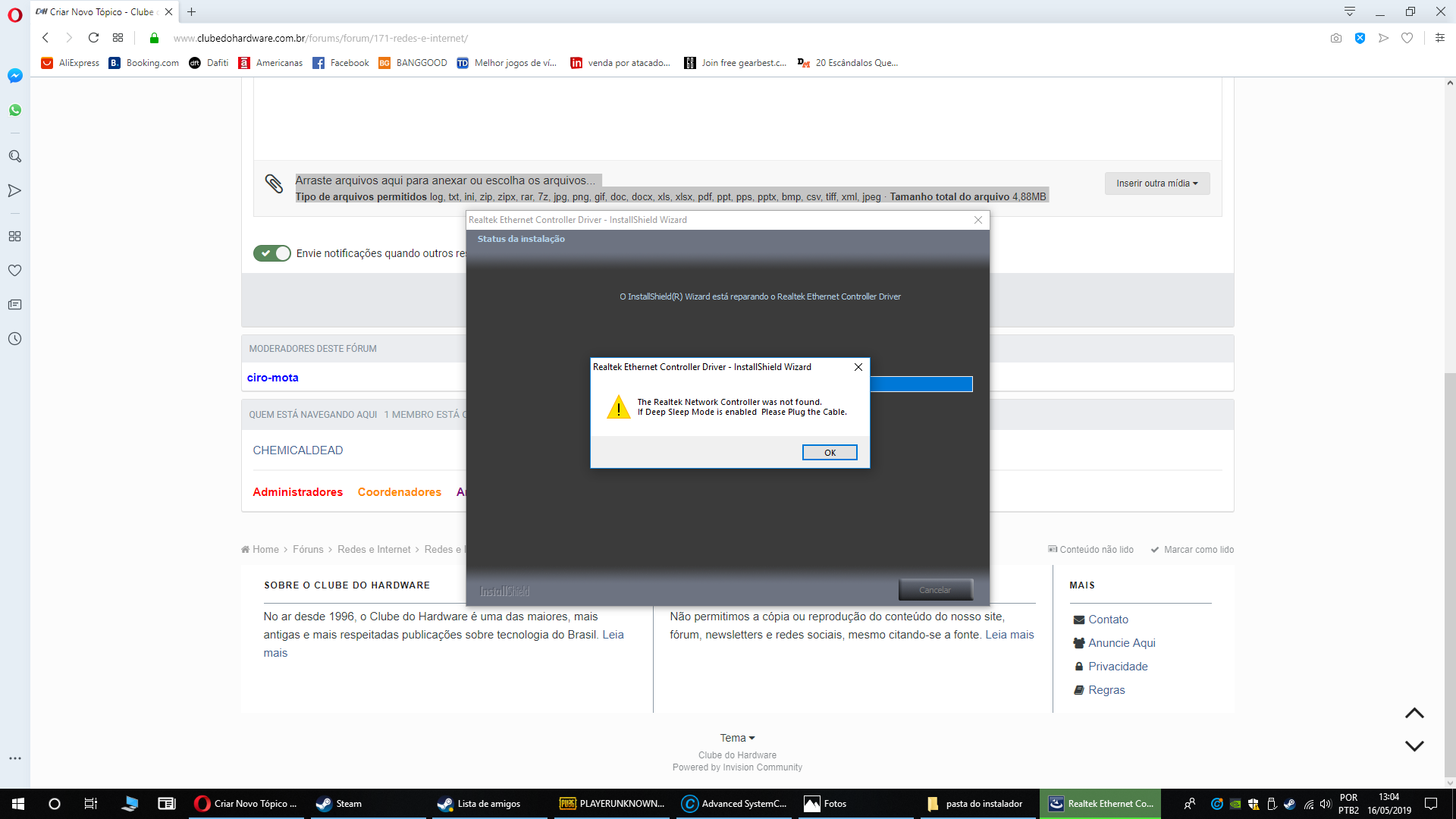Open PLAYERUNKNOWN taskbar window
The height and width of the screenshot is (819, 1456).
coord(613,804)
